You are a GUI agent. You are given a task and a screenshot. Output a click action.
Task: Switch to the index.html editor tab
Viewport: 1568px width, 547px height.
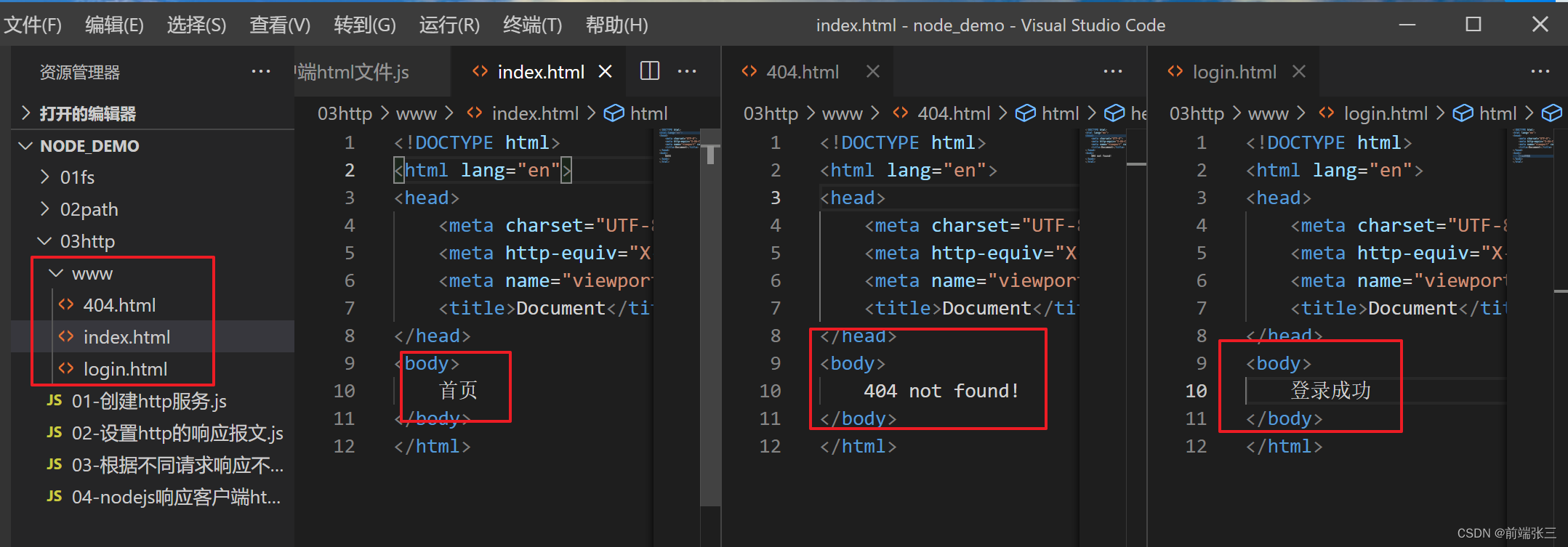click(540, 72)
